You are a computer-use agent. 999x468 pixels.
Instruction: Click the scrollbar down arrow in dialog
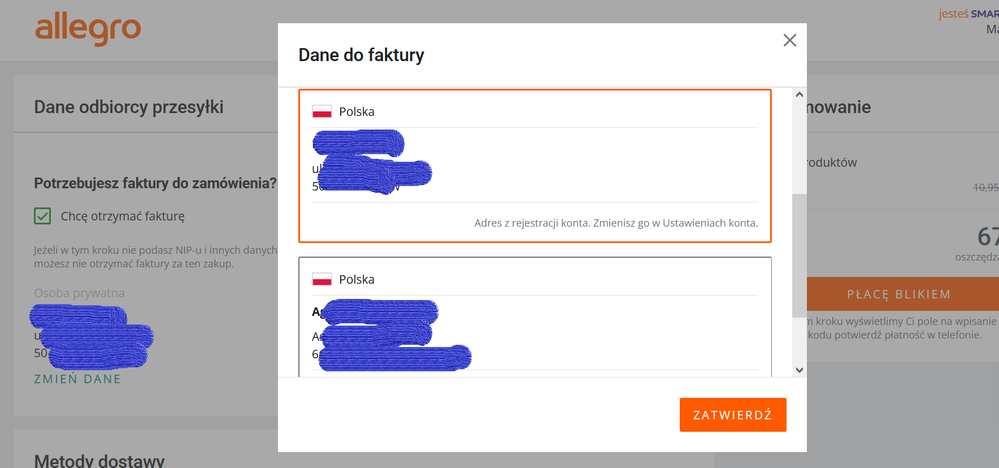[800, 370]
